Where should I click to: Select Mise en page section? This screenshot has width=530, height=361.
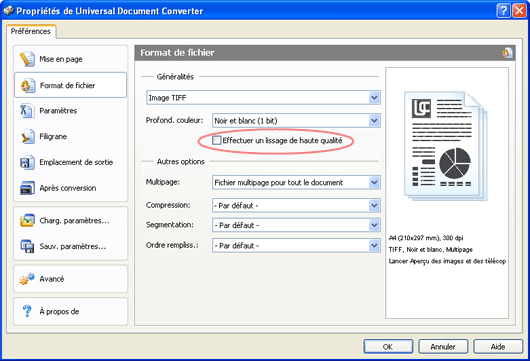pyautogui.click(x=71, y=59)
